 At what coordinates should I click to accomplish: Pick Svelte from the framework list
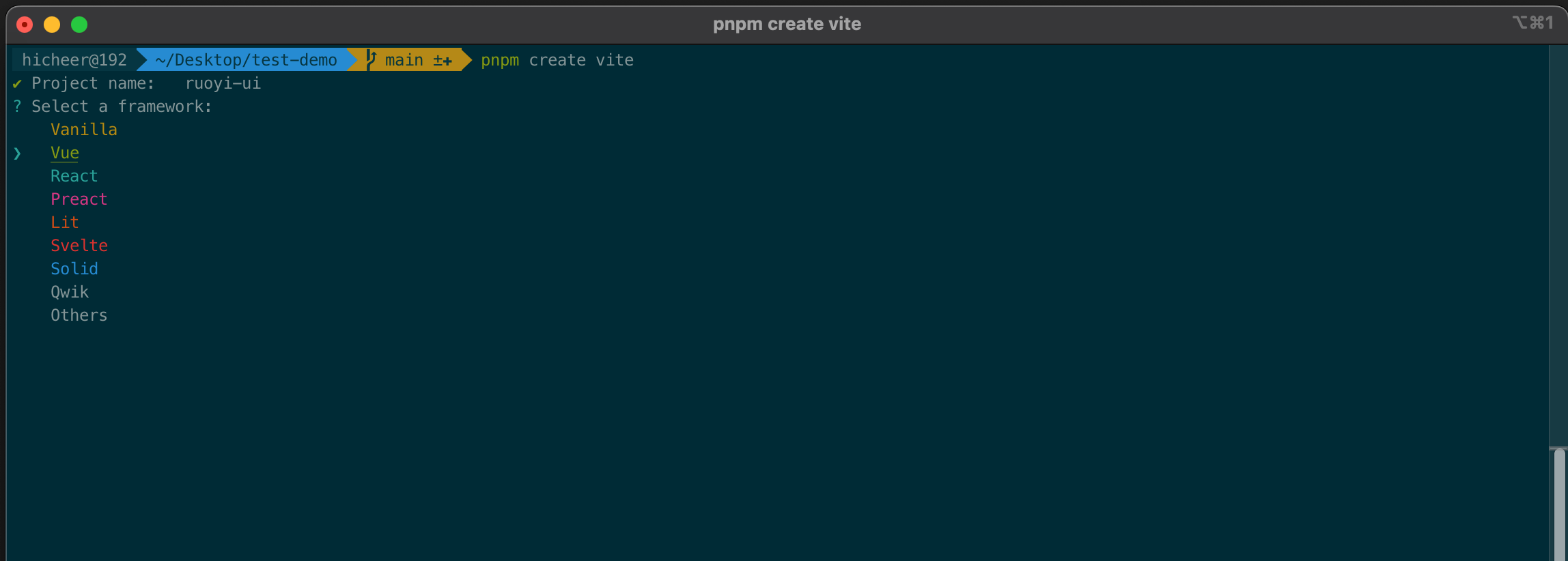click(x=79, y=246)
